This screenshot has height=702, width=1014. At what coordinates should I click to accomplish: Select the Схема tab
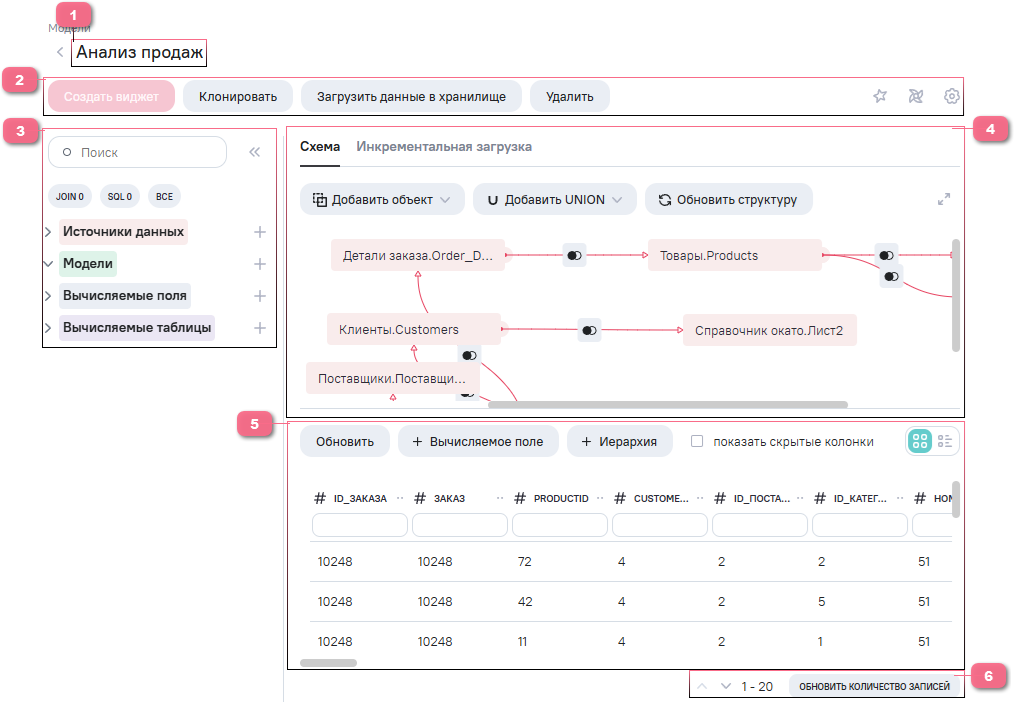coord(320,146)
